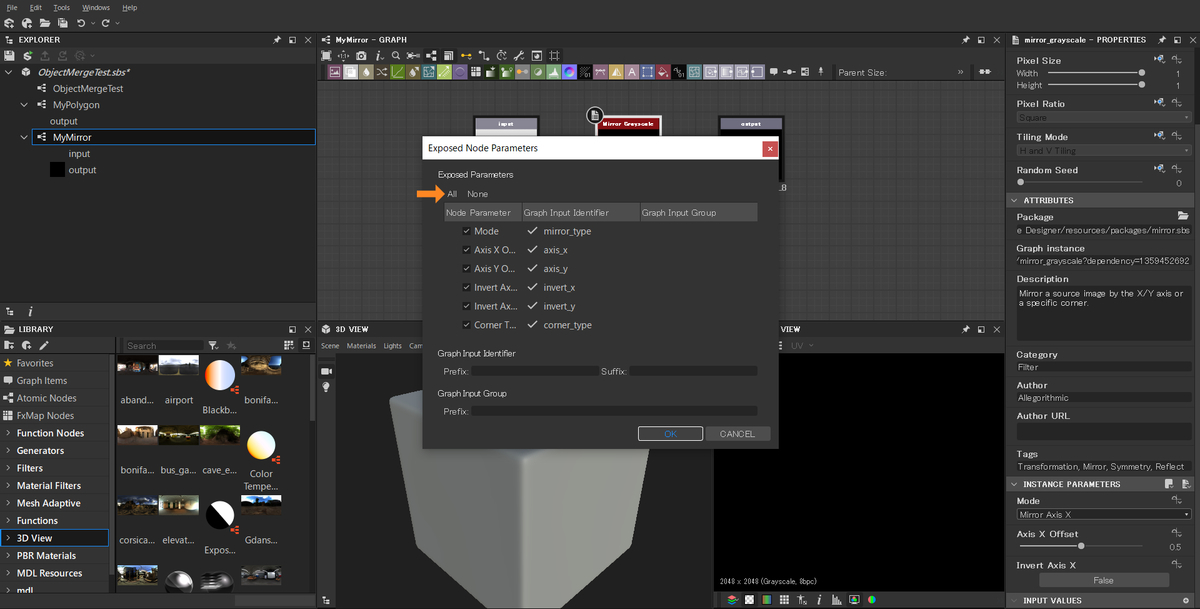Click the False button under Invert Axis X
The image size is (1200, 609).
click(1103, 581)
